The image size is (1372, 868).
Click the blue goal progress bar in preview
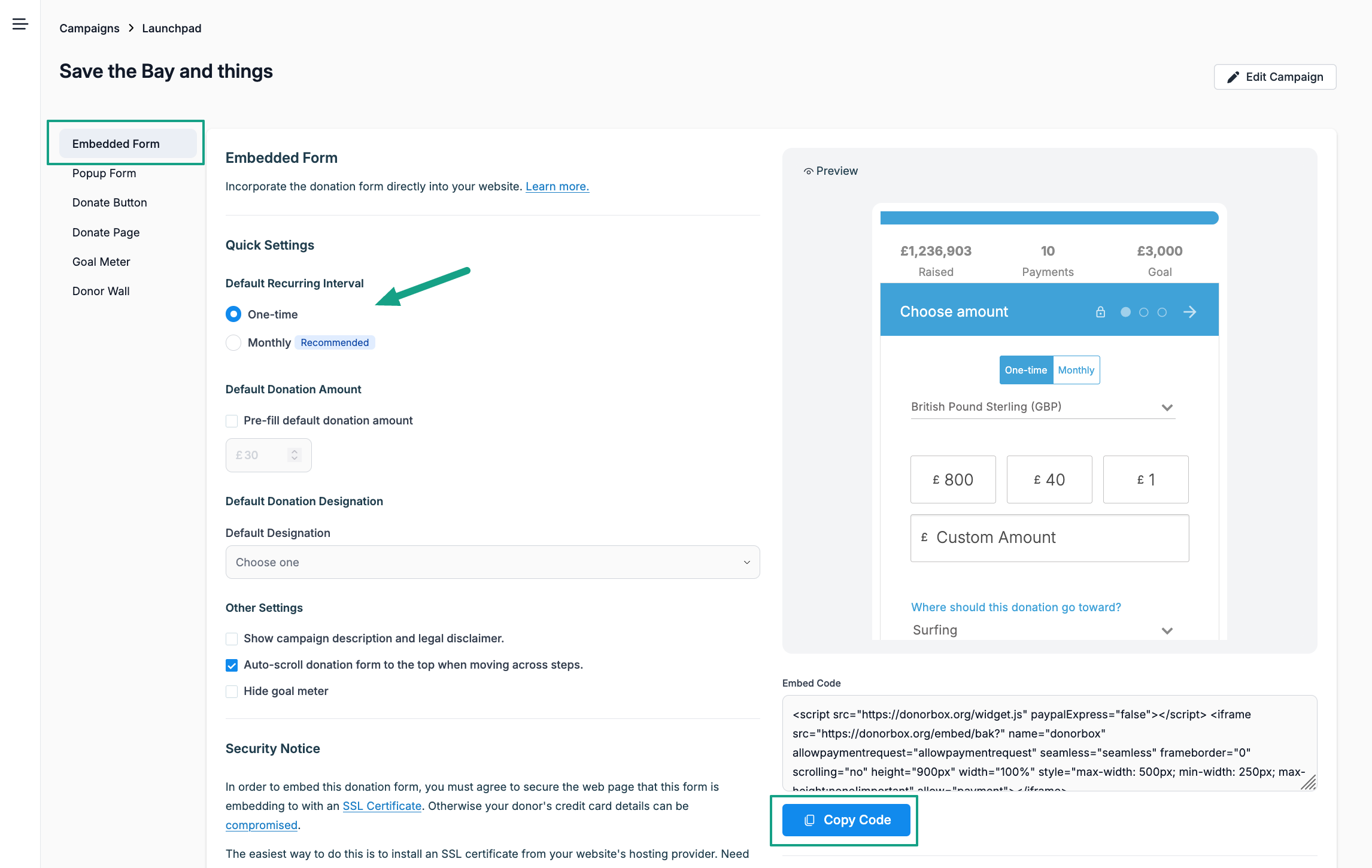pos(1049,218)
